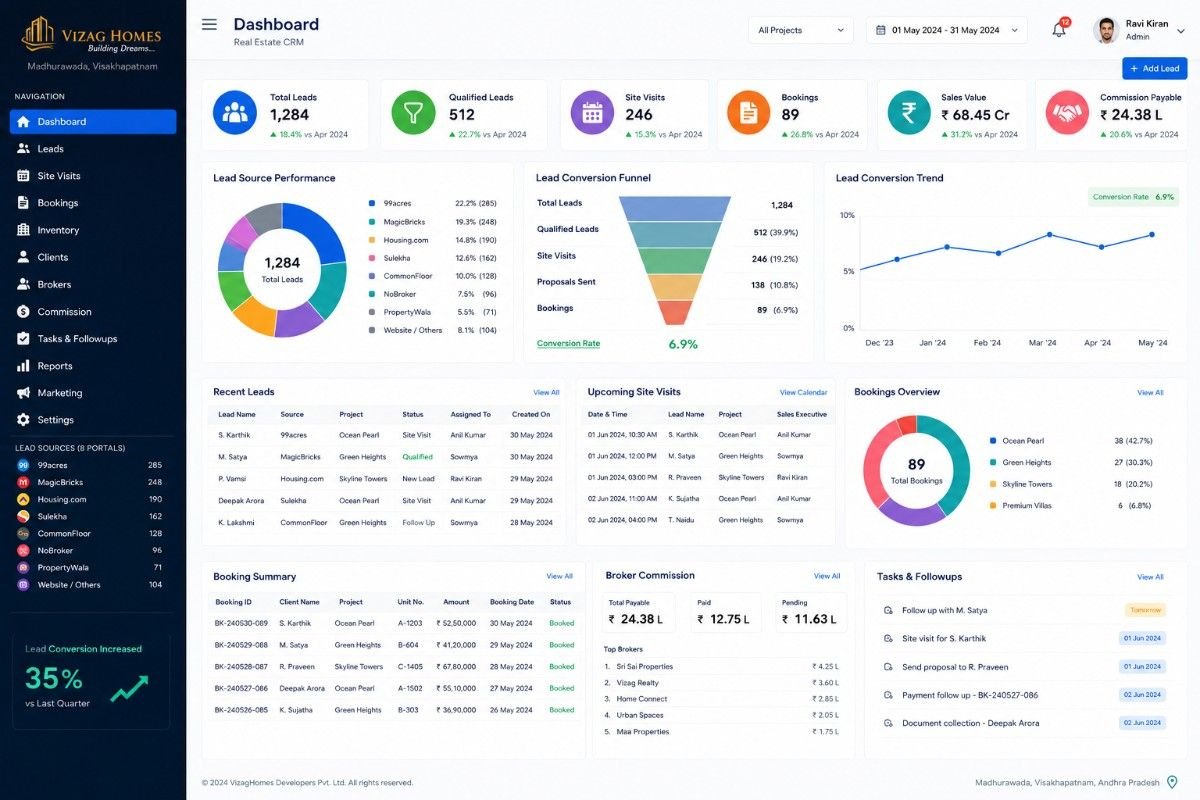Click the Bookings document icon
The image size is (1200, 800).
coord(748,112)
